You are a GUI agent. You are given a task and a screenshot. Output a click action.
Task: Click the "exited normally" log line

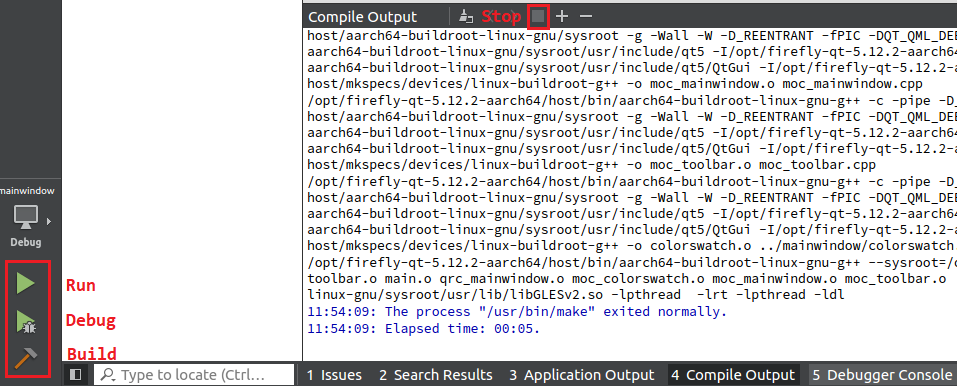tap(517, 312)
